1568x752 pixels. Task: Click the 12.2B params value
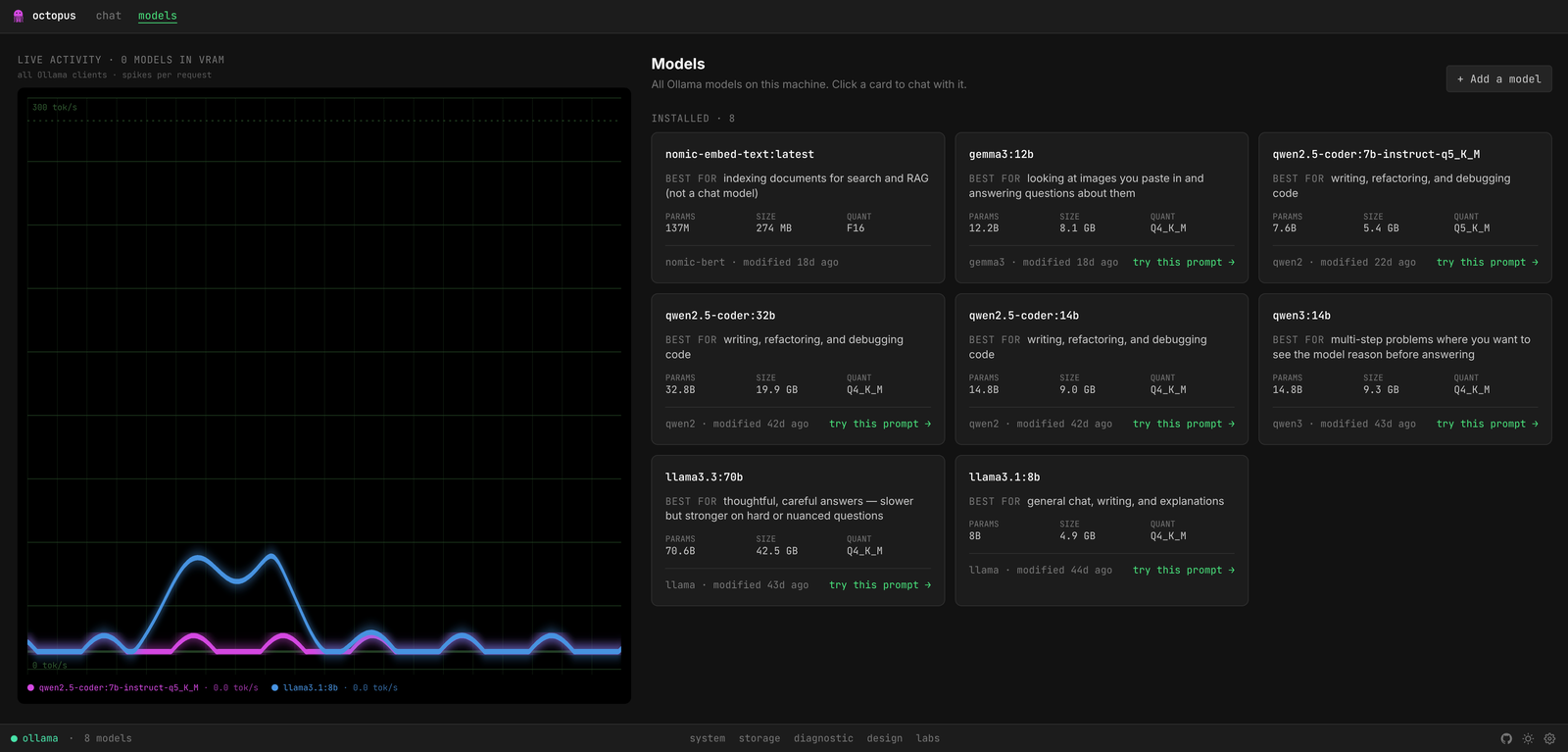coord(984,228)
